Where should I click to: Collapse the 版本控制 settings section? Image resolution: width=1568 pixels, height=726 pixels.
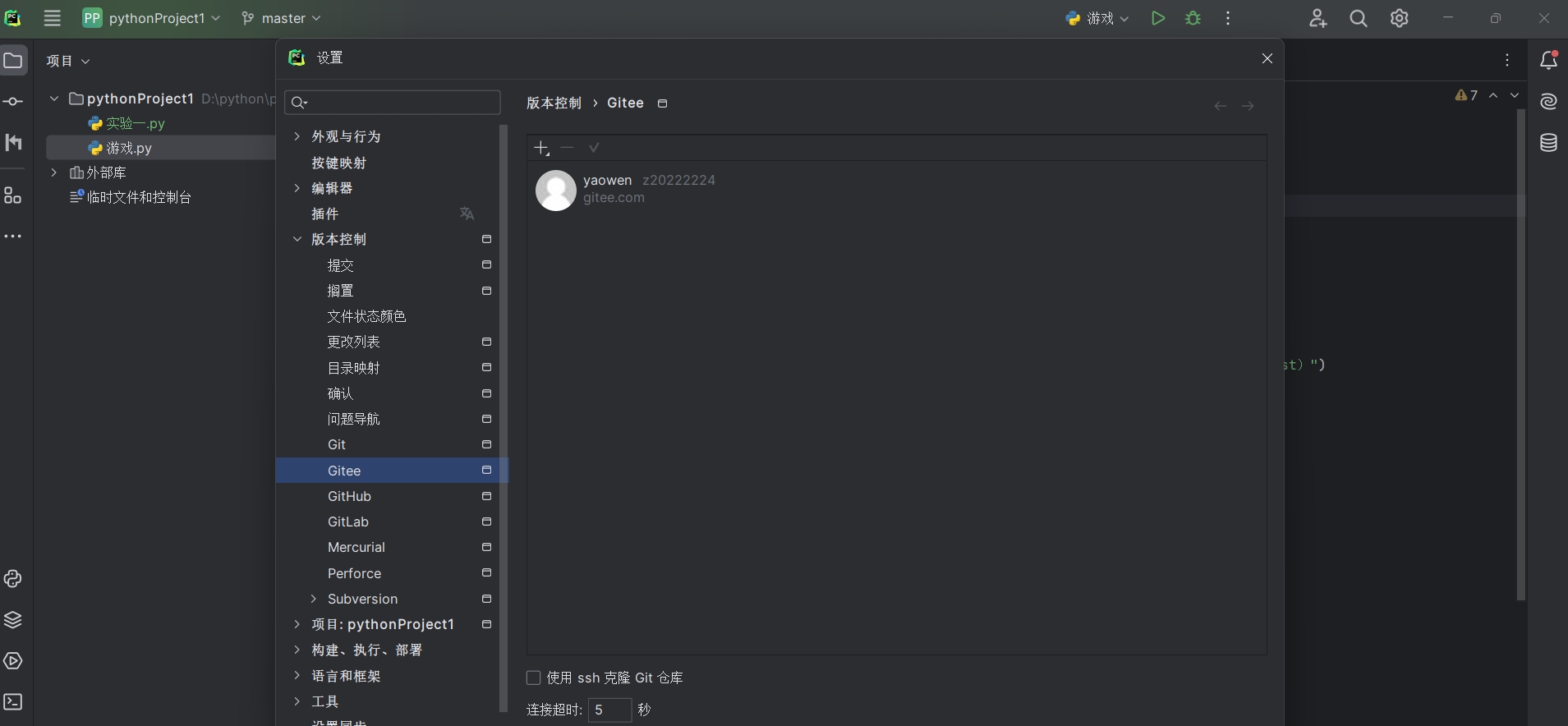[297, 239]
